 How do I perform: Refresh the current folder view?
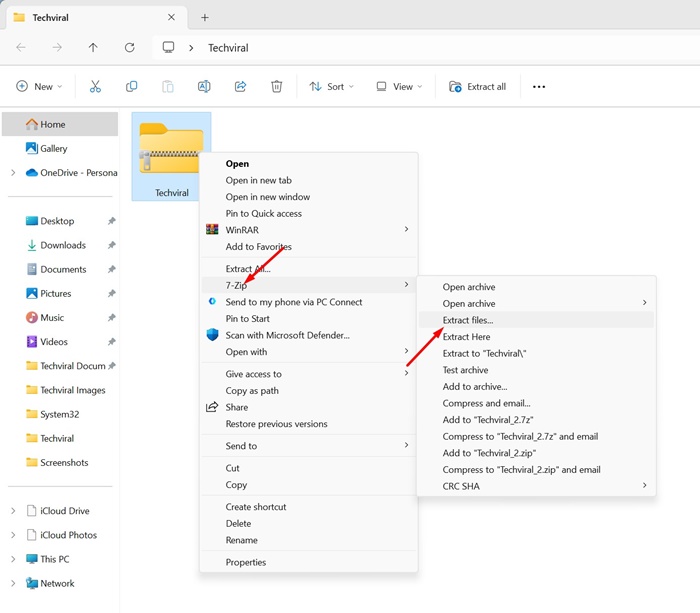point(129,47)
